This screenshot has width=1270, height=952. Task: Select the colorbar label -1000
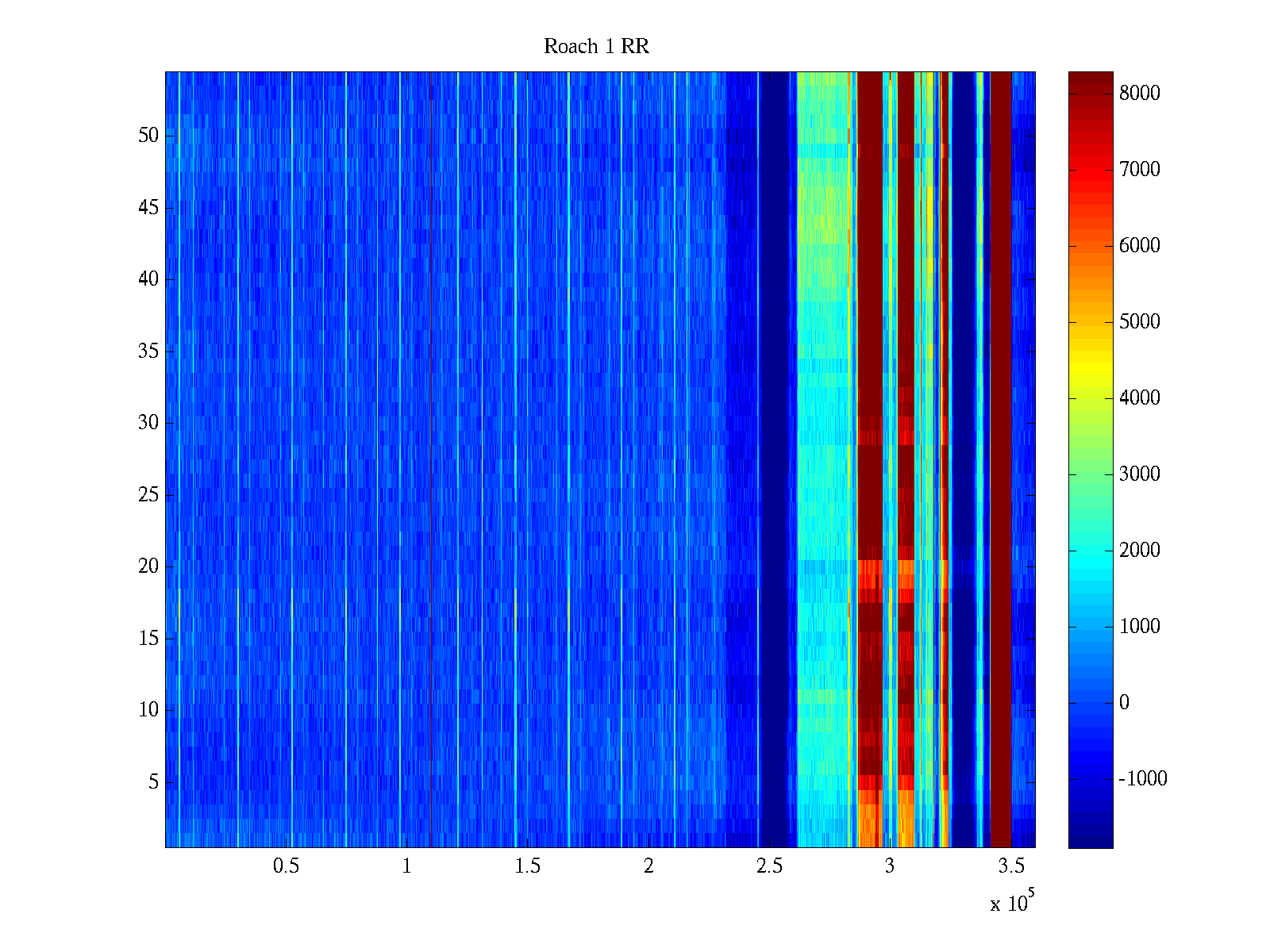pyautogui.click(x=1143, y=779)
